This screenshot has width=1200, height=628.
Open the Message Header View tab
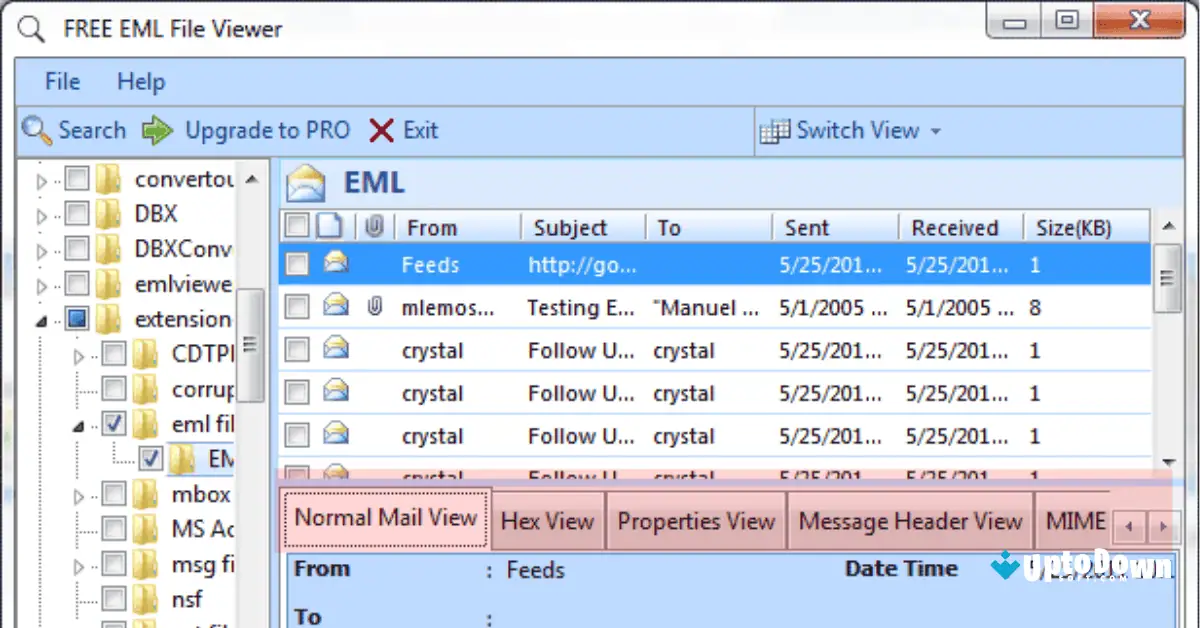pos(909,520)
